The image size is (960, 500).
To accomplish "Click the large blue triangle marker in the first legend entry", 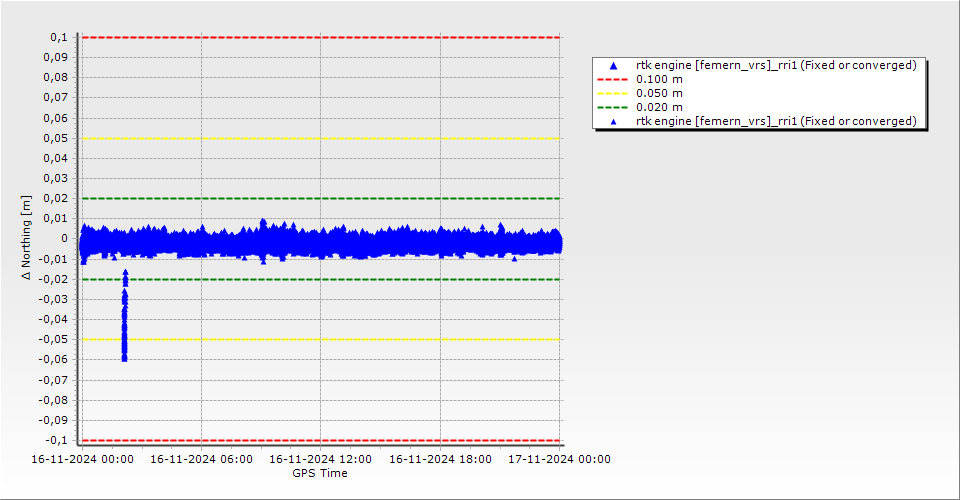I will tap(613, 66).
